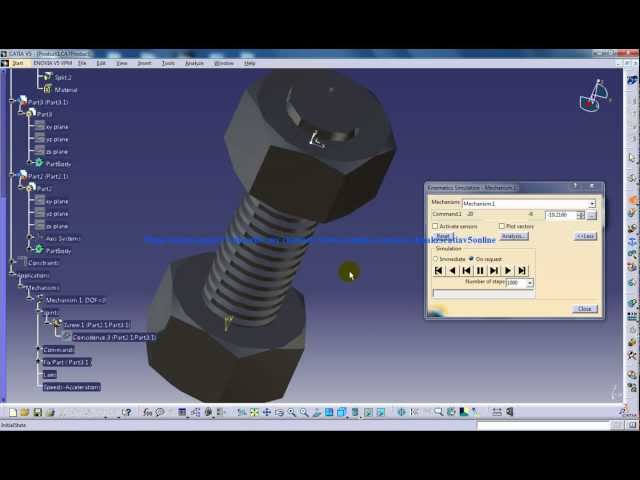
Task: Play the simulation forward
Action: pos(508,271)
